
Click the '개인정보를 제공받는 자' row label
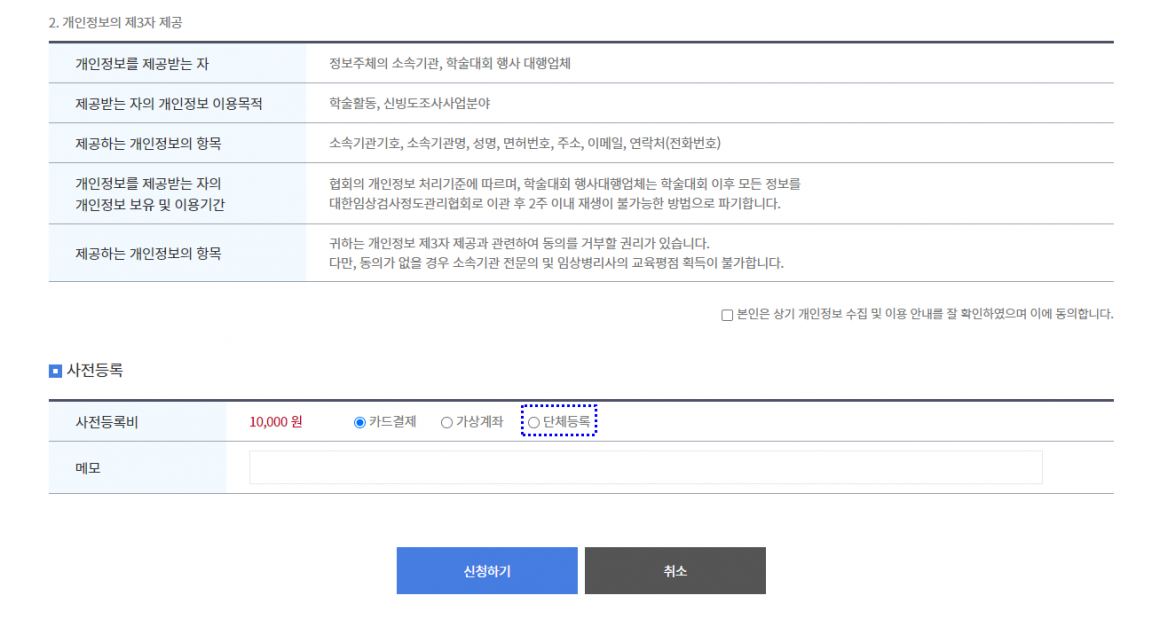[142, 64]
